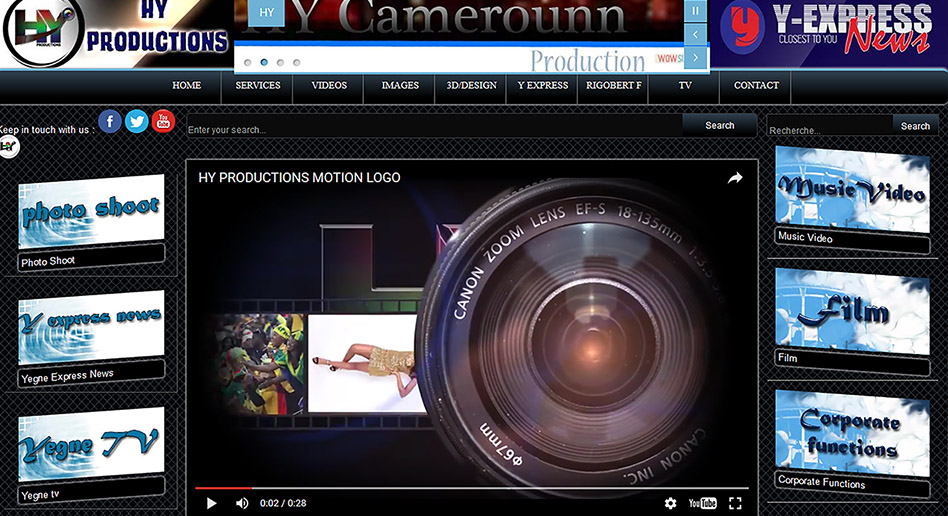Open the IMAGES menu item

tap(400, 85)
